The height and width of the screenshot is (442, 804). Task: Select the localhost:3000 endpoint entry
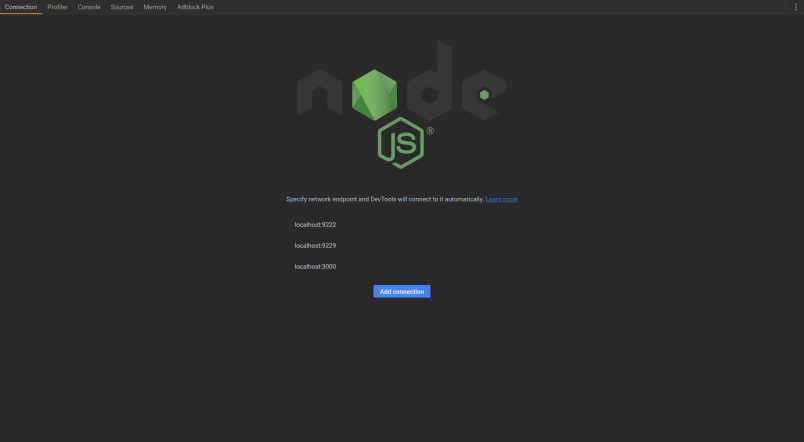[401, 267]
